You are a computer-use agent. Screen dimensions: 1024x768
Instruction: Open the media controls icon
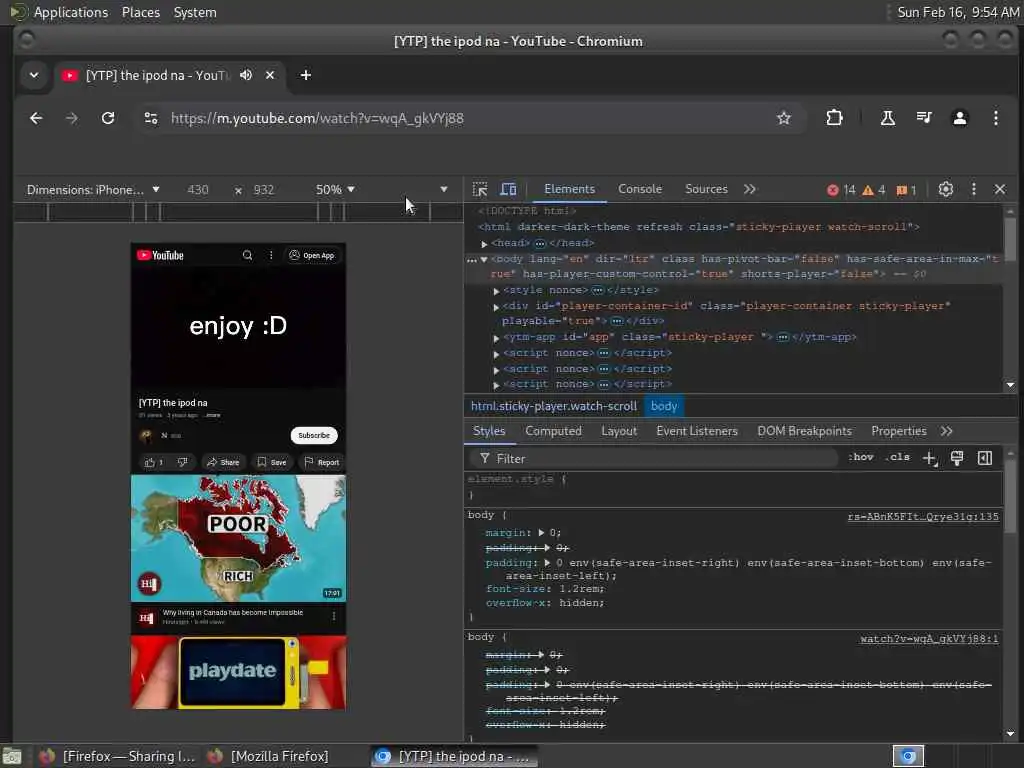point(923,118)
